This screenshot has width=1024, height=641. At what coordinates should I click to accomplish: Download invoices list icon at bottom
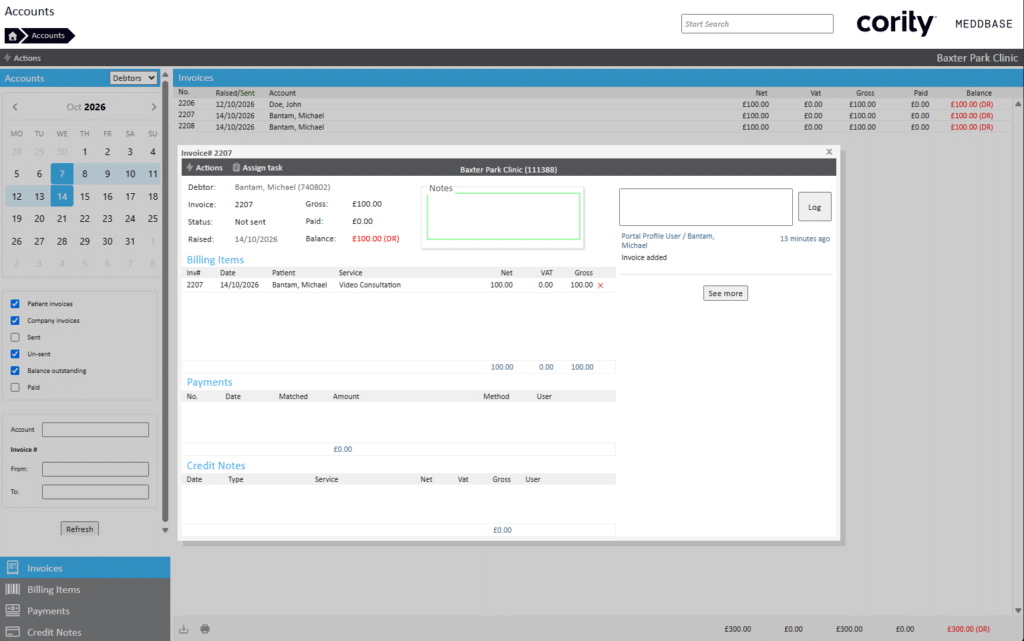(x=184, y=629)
